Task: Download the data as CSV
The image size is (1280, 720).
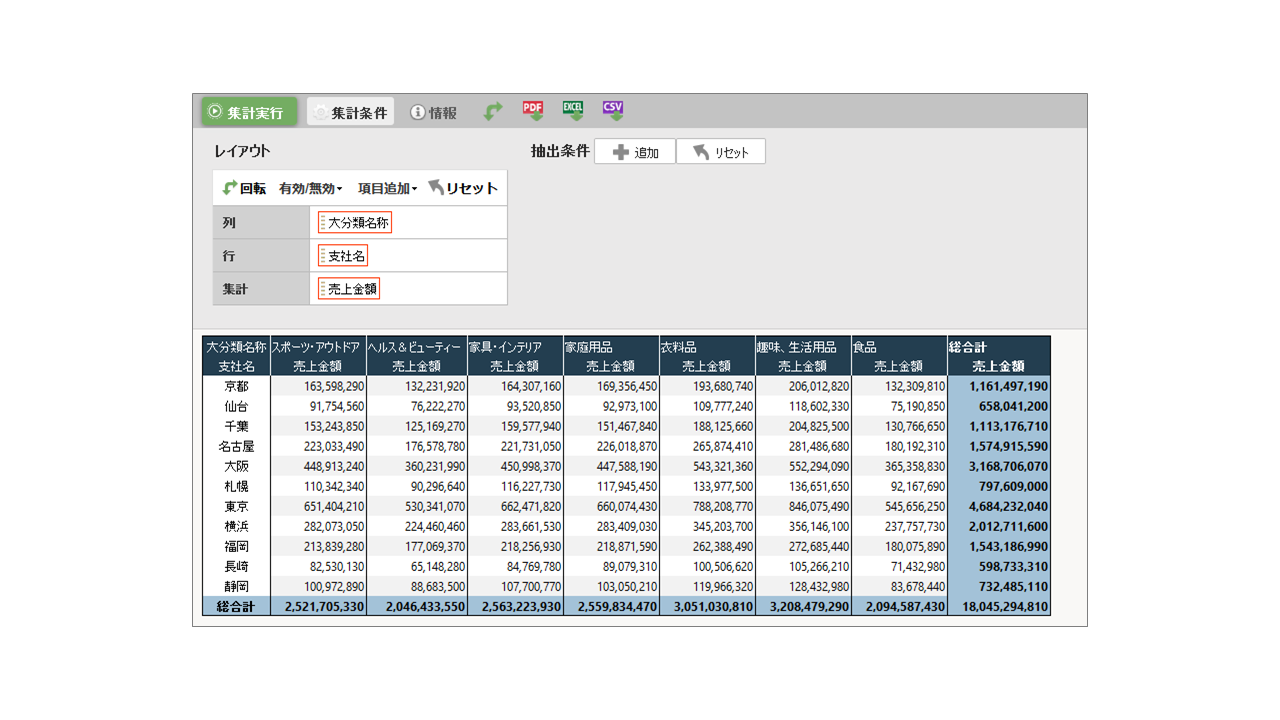Action: (x=613, y=111)
